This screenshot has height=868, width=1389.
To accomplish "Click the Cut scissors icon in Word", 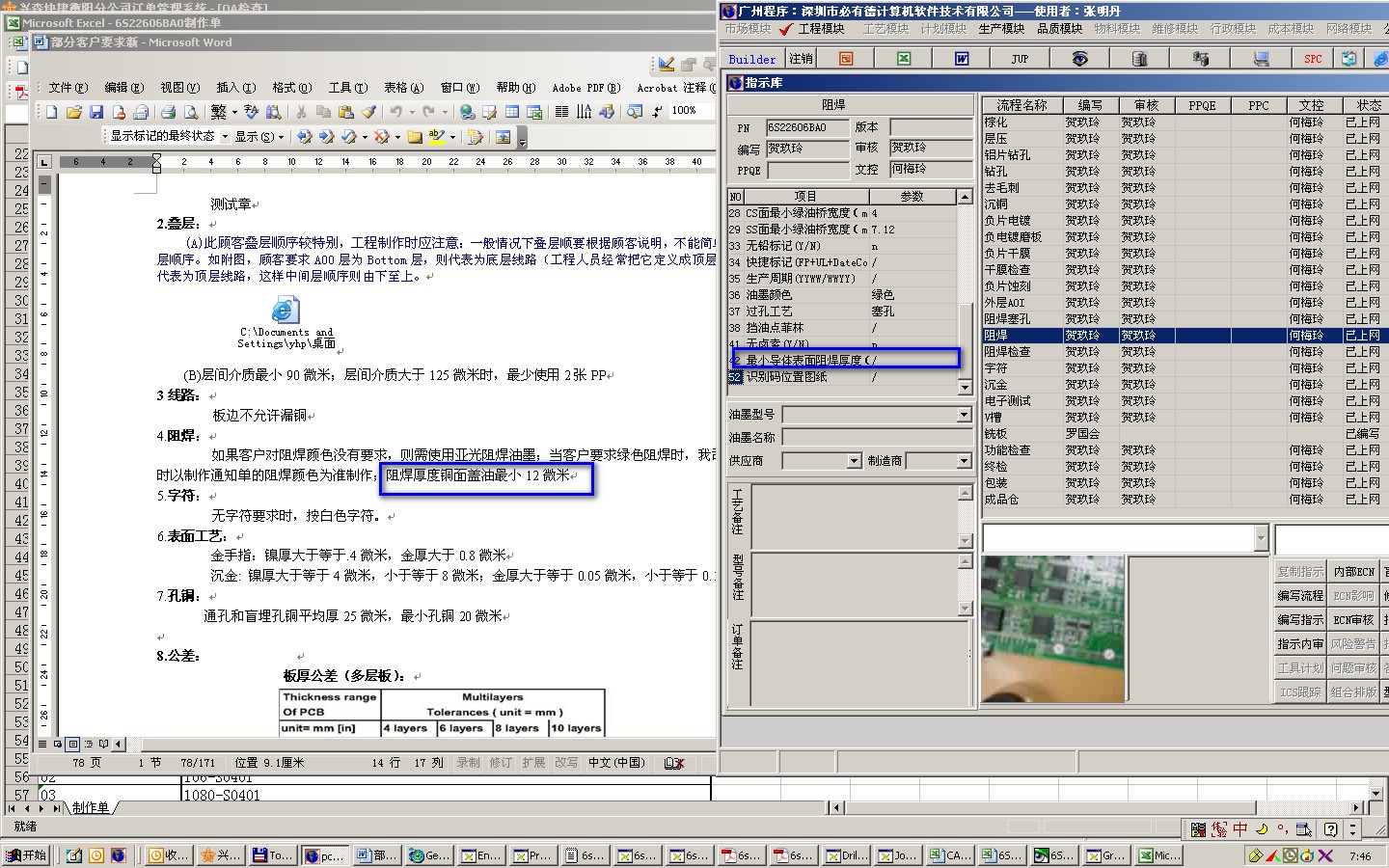I will coord(301,112).
